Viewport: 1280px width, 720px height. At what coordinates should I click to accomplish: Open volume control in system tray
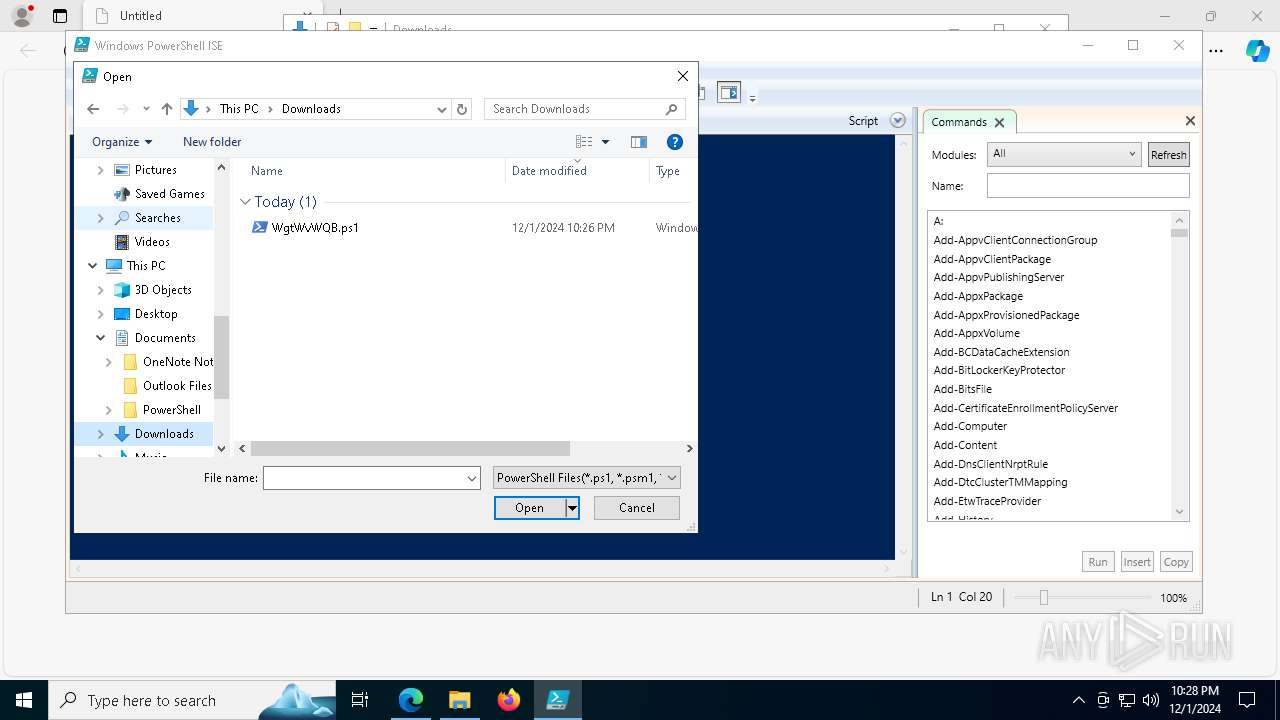[1151, 700]
